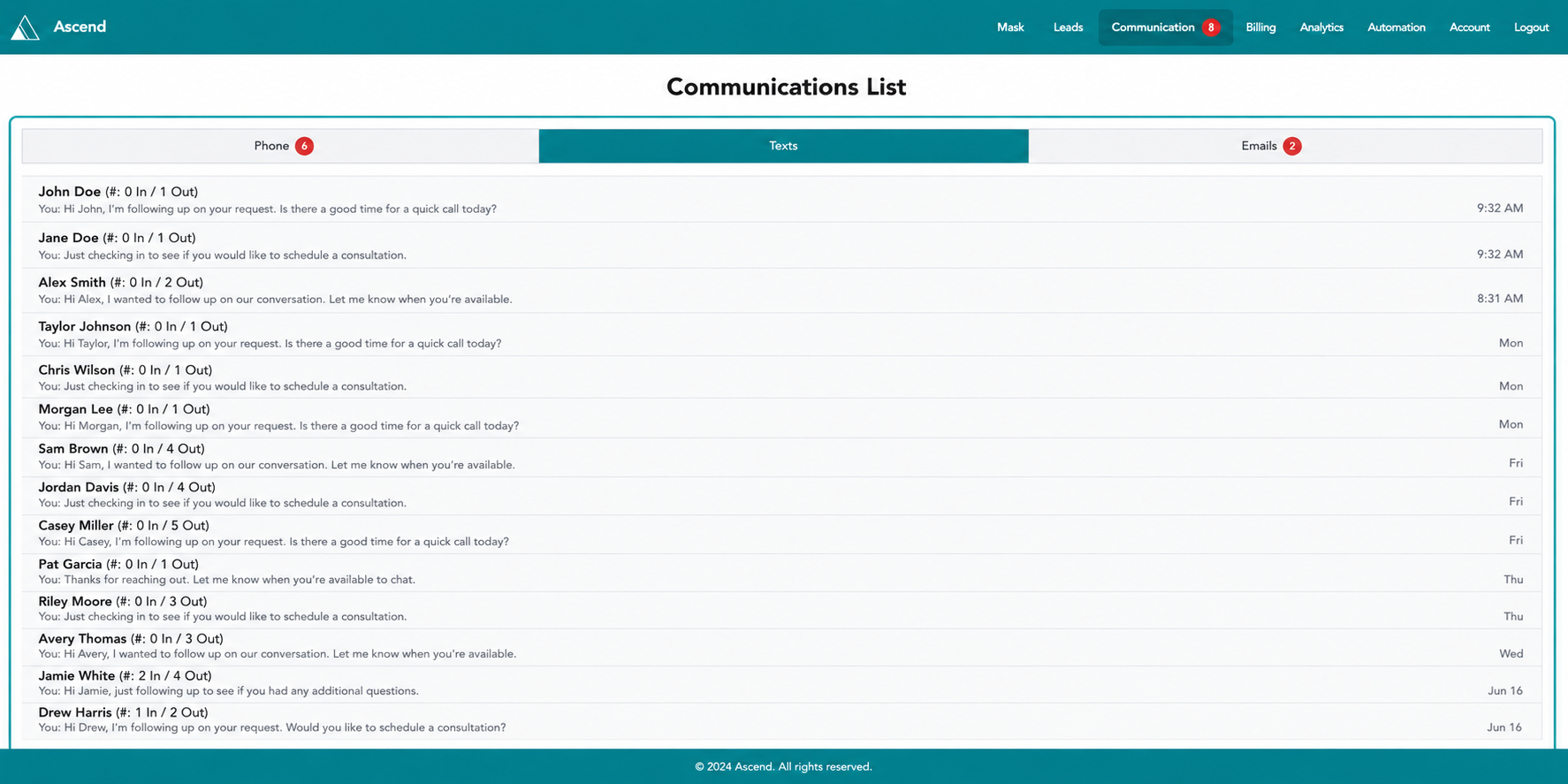
Task: Open Taylor Johnson's message thread
Action: click(781, 335)
